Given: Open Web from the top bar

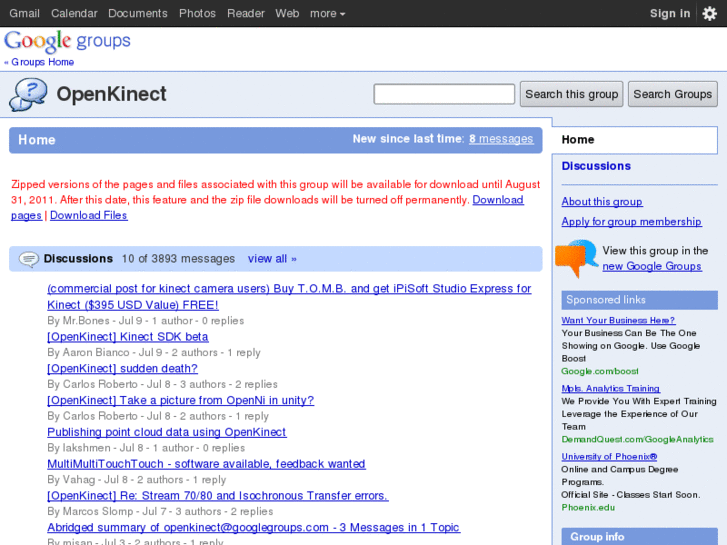Looking at the screenshot, I should click(x=287, y=13).
